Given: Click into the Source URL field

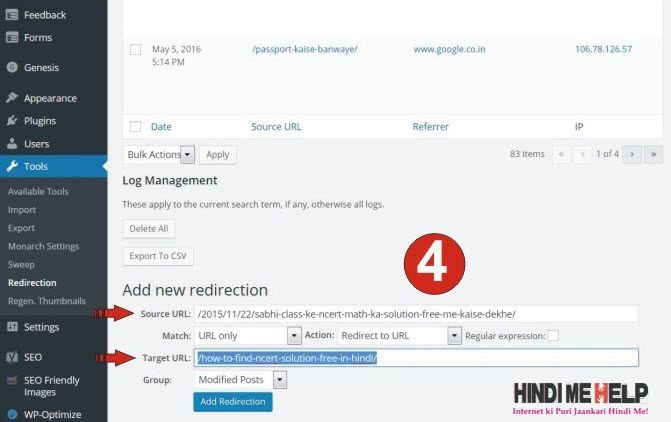Looking at the screenshot, I should point(416,314).
